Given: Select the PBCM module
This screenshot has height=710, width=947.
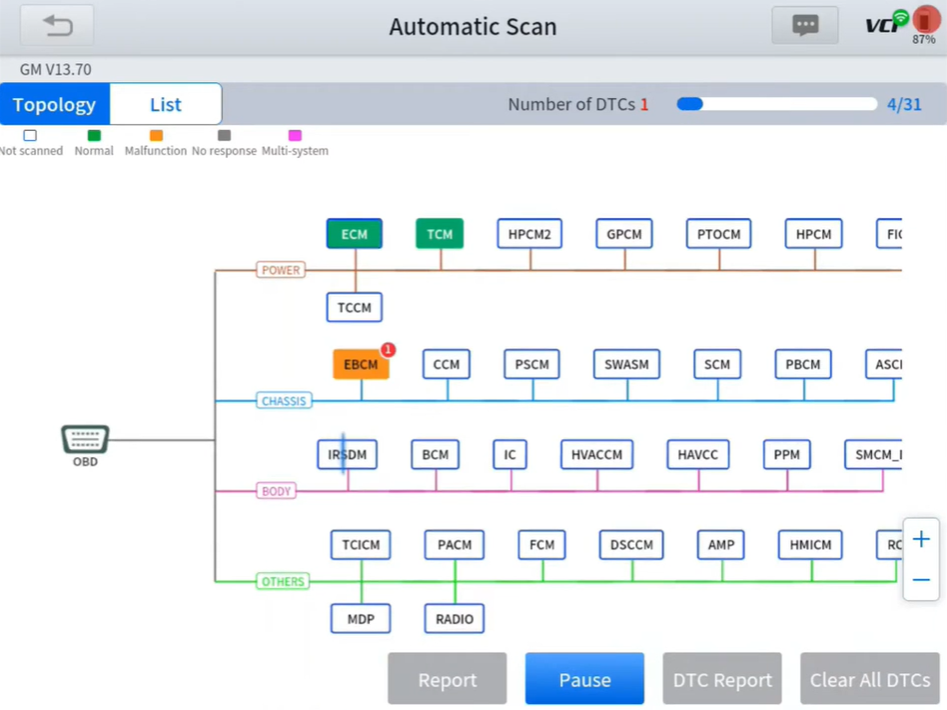Looking at the screenshot, I should [x=803, y=364].
